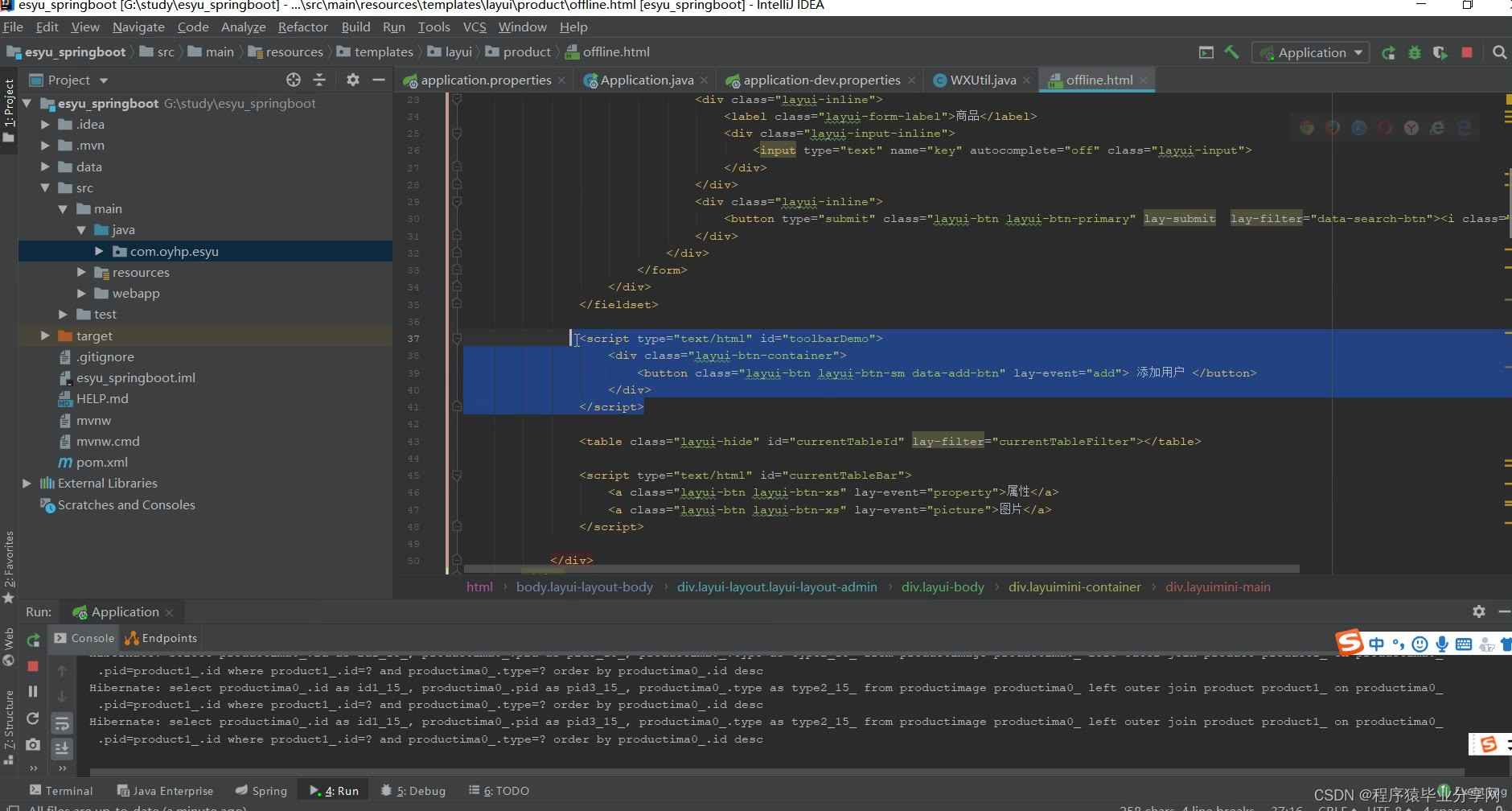Close the offline.html editor tab
The height and width of the screenshot is (811, 1512).
1143,80
